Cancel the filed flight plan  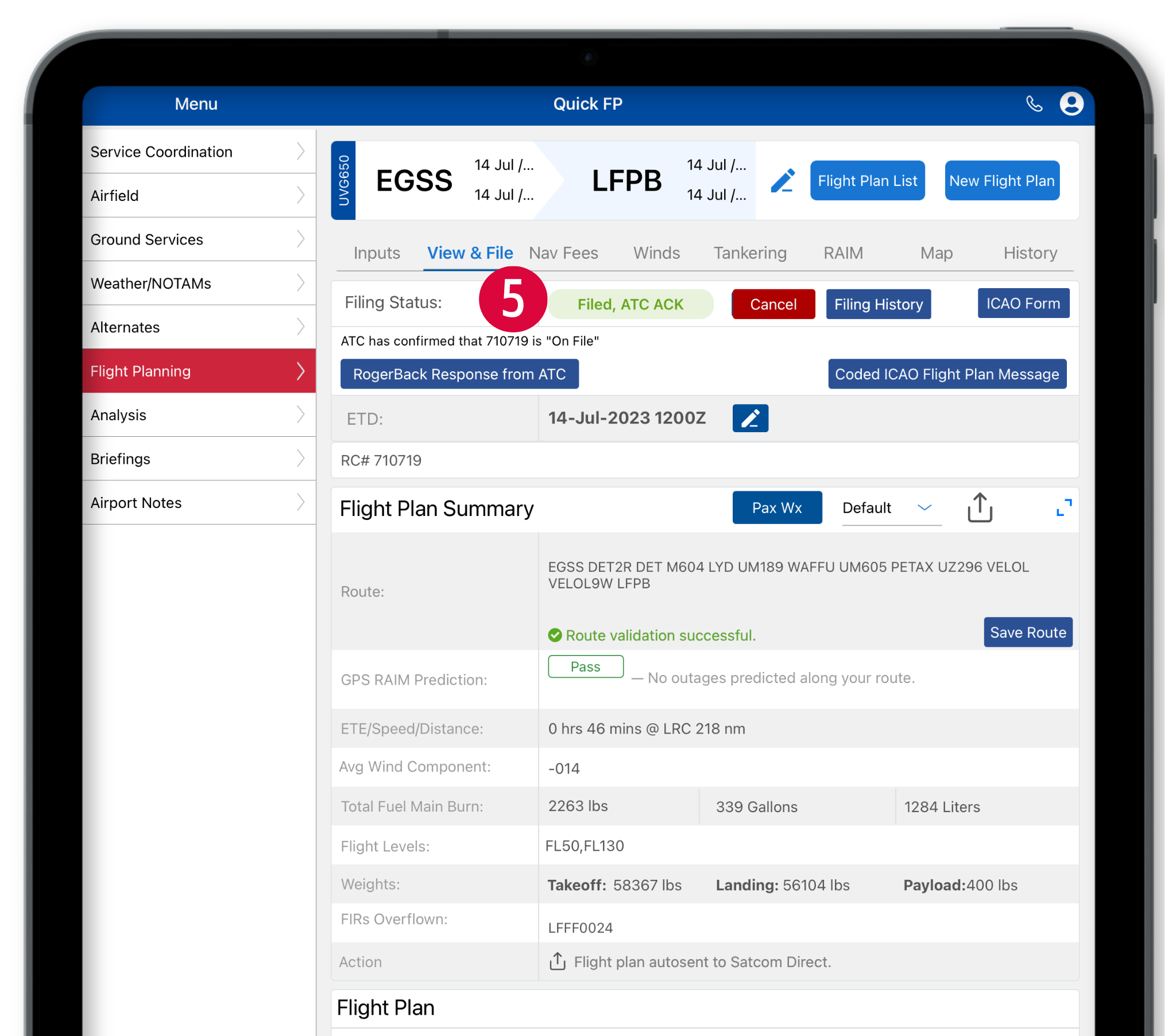point(773,304)
